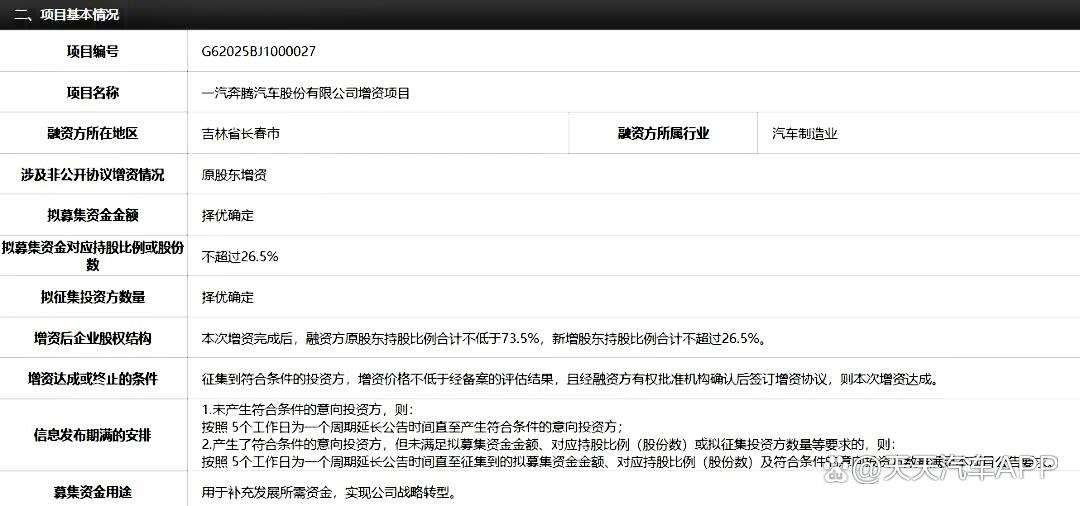Click the label 拟募集资金金额

tap(93, 215)
